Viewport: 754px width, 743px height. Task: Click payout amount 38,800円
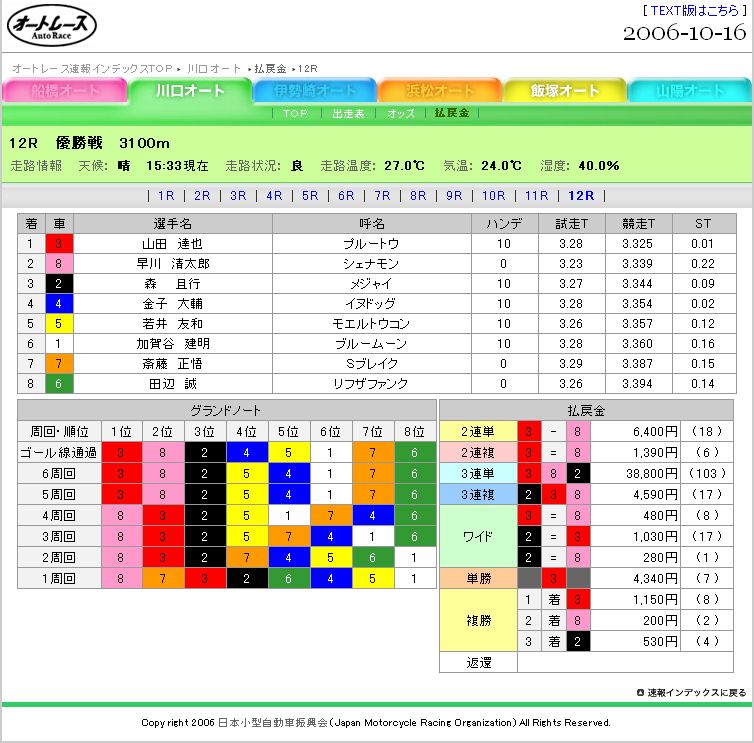click(x=652, y=474)
